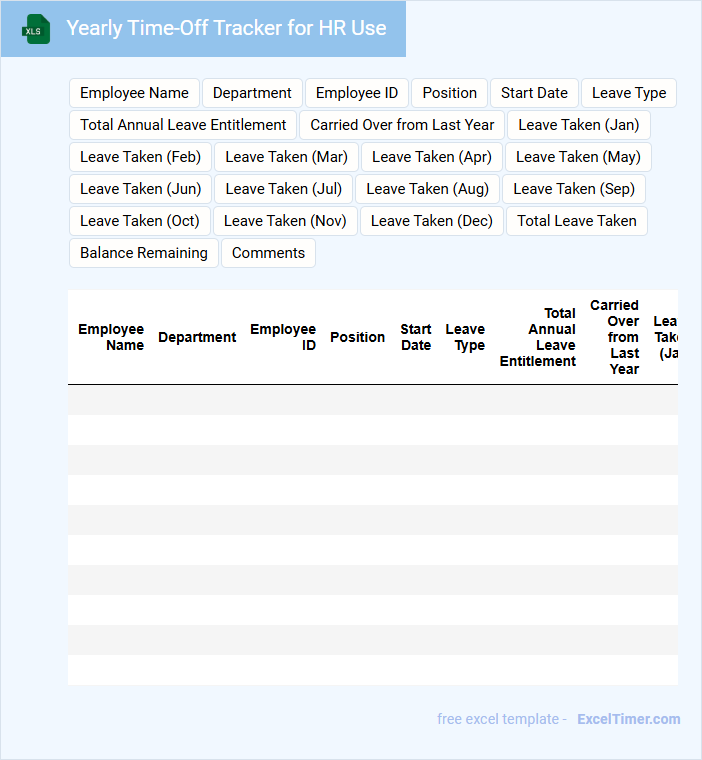Click Department table column header
Screen dimensions: 702x760
[197, 337]
